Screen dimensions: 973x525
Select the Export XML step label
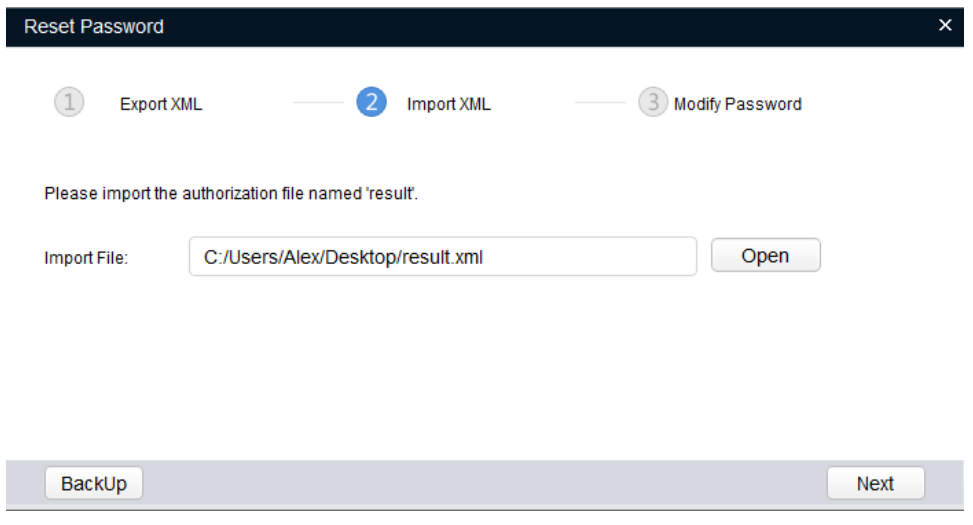pyautogui.click(x=161, y=104)
